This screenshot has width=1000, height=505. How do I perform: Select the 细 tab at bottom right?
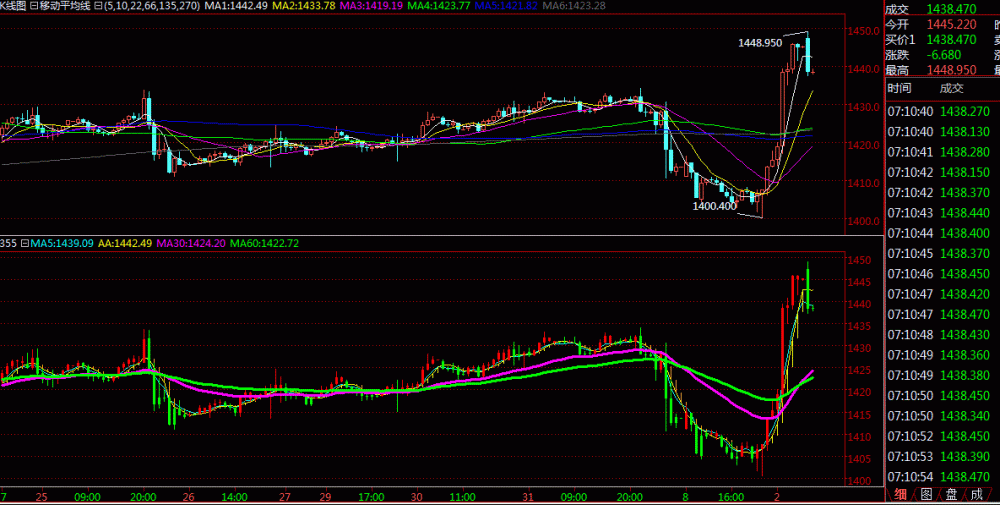(900, 494)
